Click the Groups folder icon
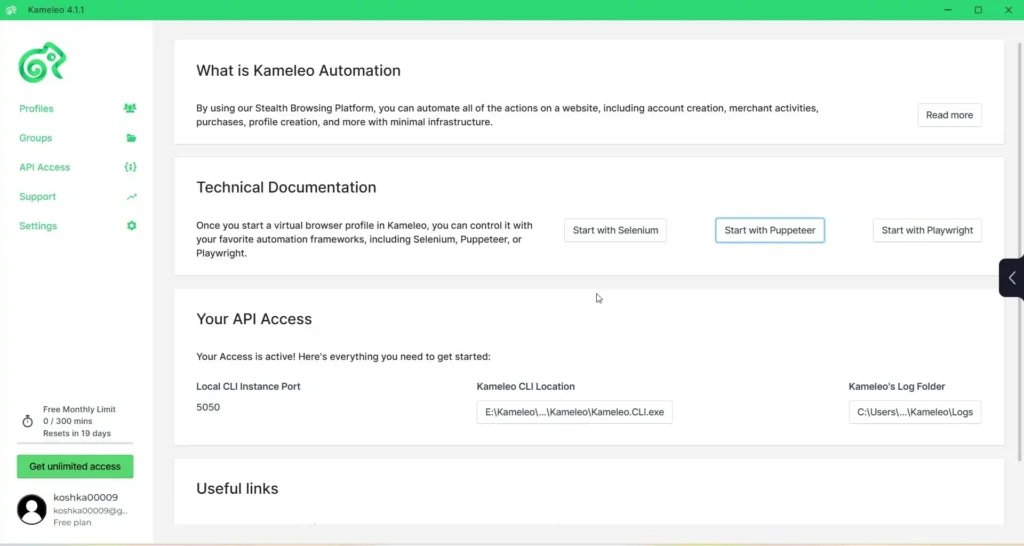 131,138
